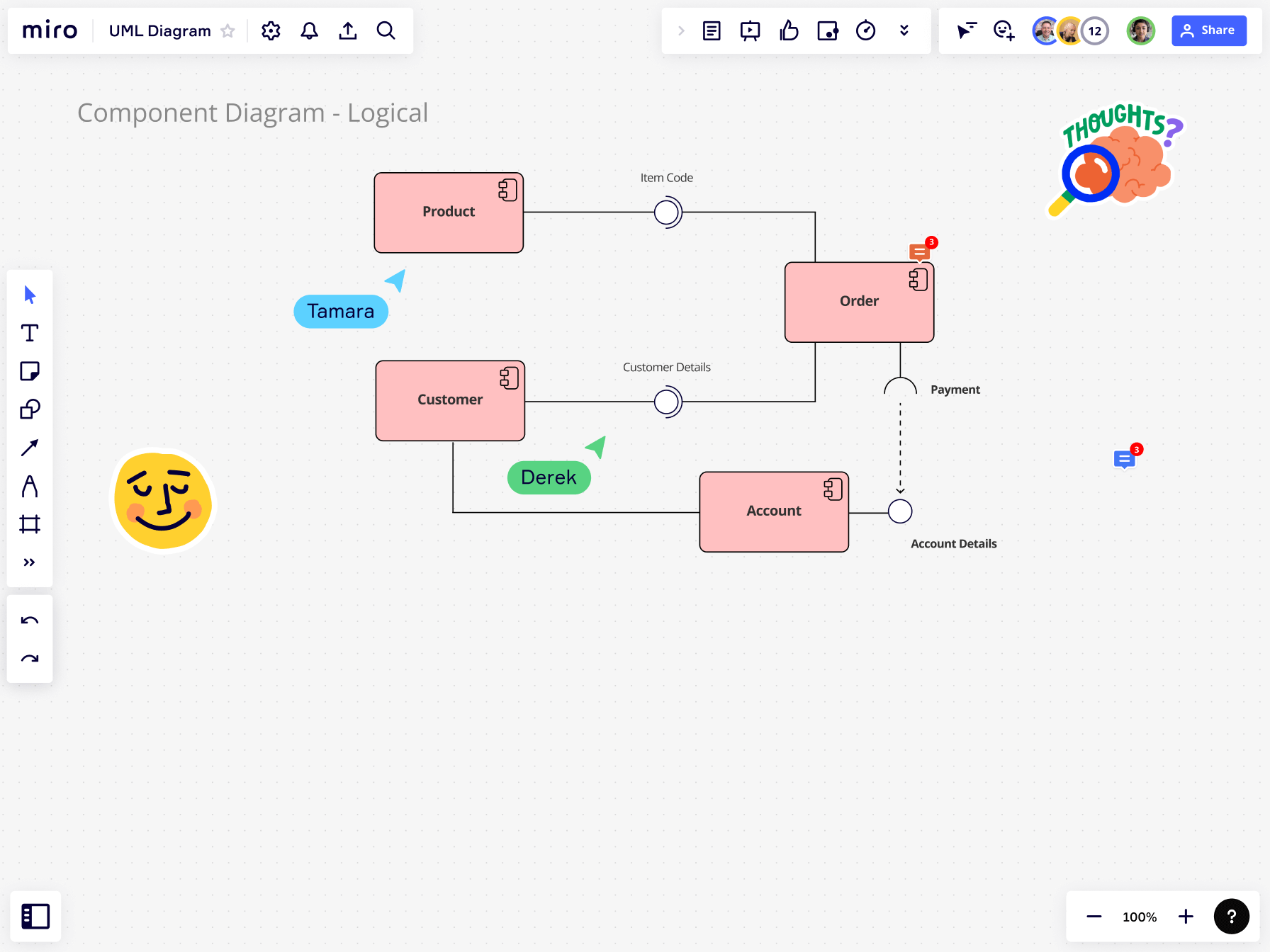Collapse the top toolbar via chevron

(x=904, y=30)
